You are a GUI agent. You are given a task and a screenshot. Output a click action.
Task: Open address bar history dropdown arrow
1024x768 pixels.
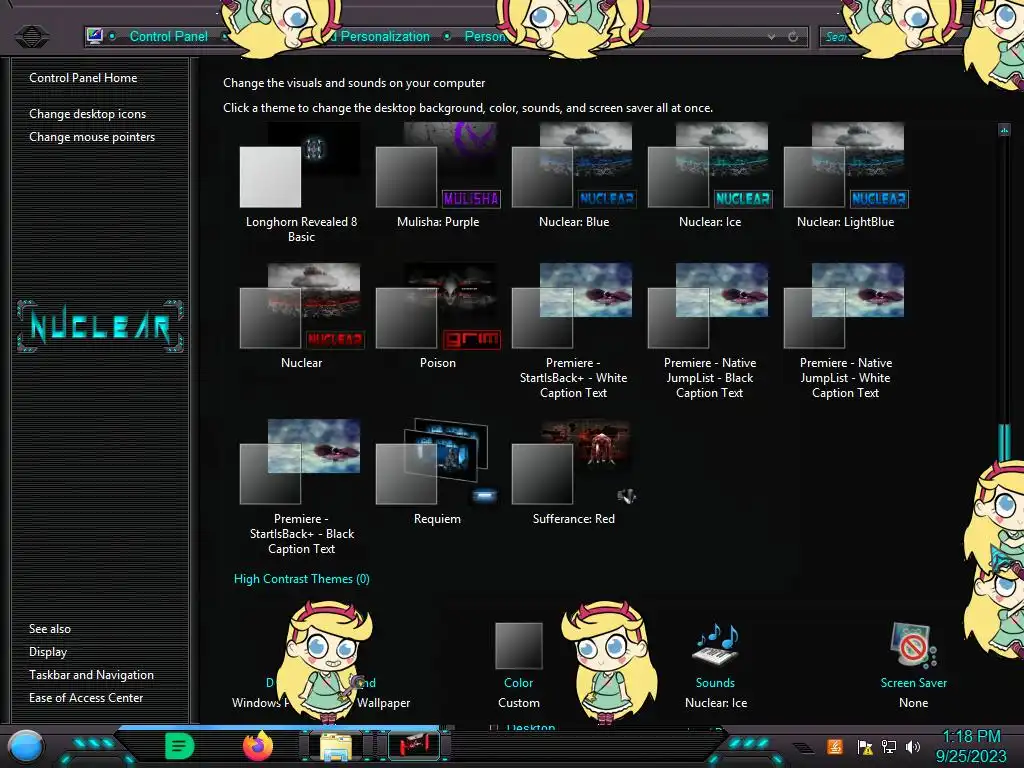pos(772,37)
